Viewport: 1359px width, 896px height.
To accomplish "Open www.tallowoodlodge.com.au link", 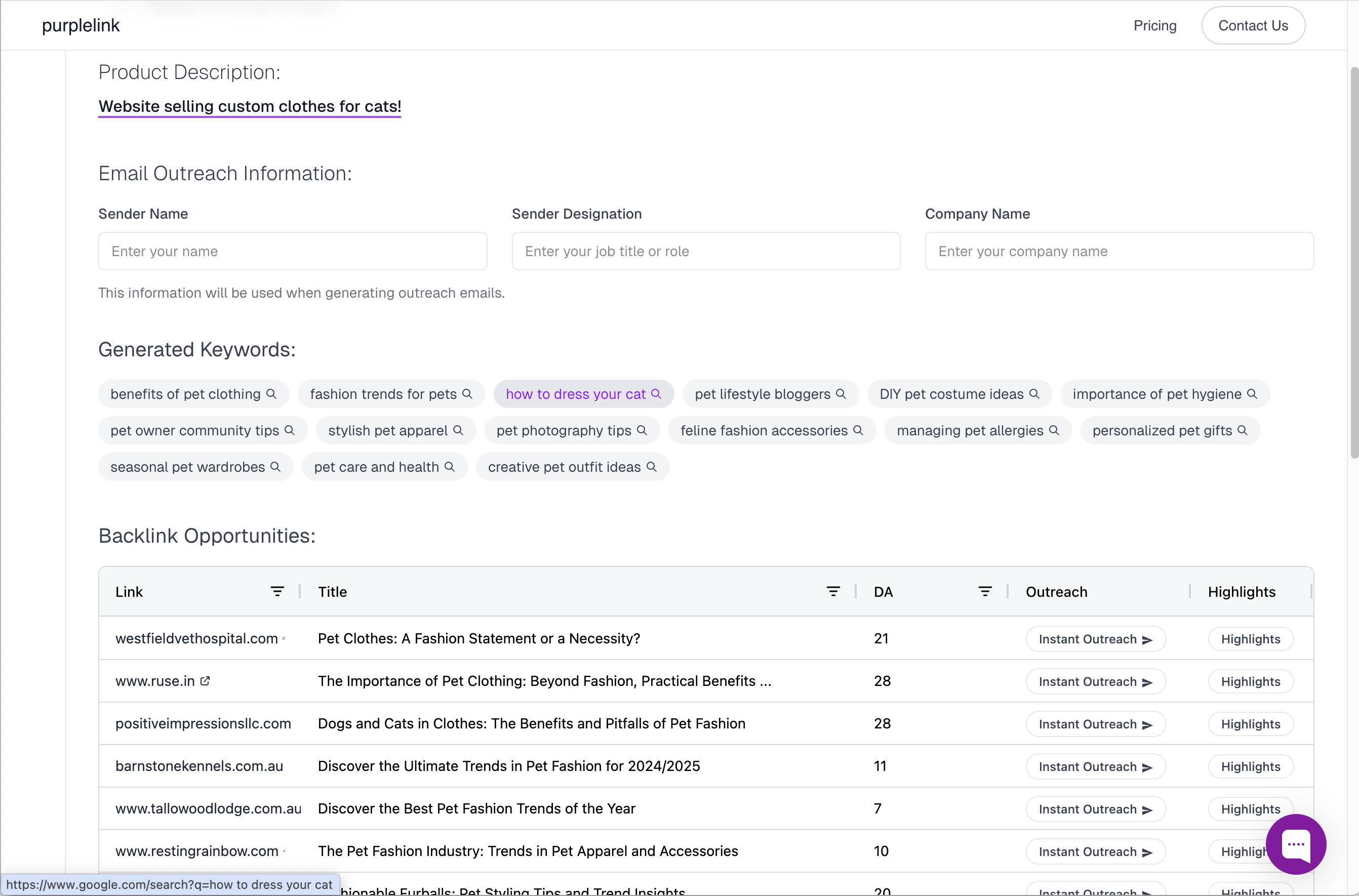I will pos(208,808).
